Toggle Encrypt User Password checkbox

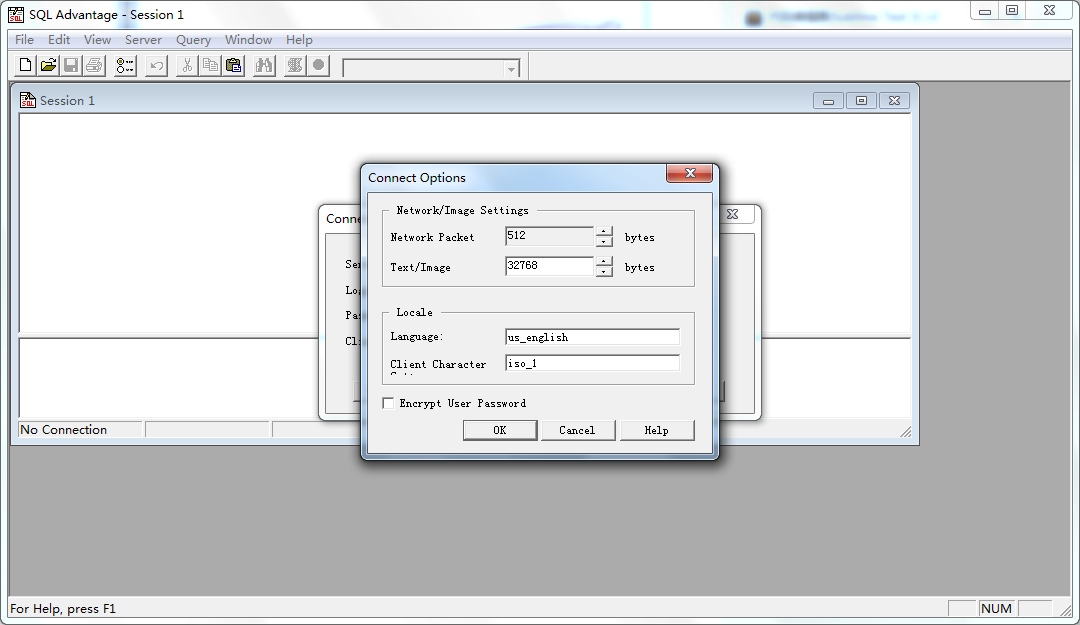[x=388, y=403]
